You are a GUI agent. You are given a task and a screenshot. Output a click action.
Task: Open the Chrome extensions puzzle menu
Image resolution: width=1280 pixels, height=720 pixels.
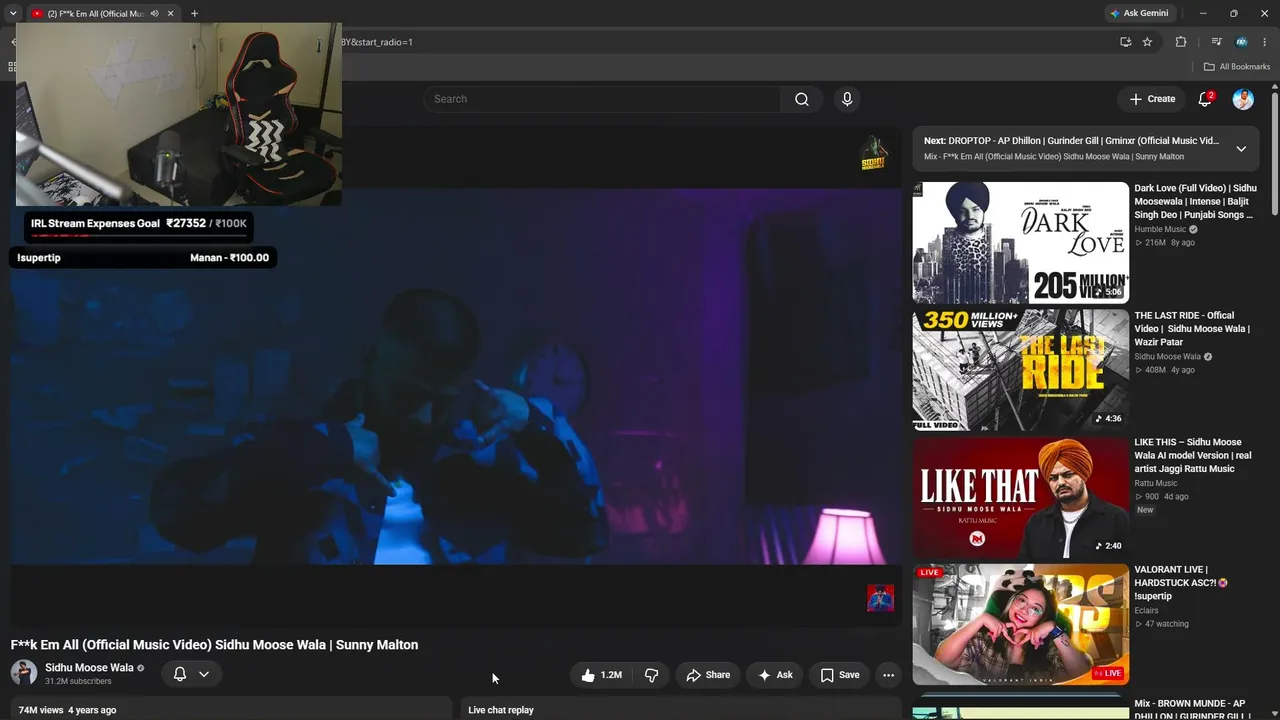(x=1181, y=42)
